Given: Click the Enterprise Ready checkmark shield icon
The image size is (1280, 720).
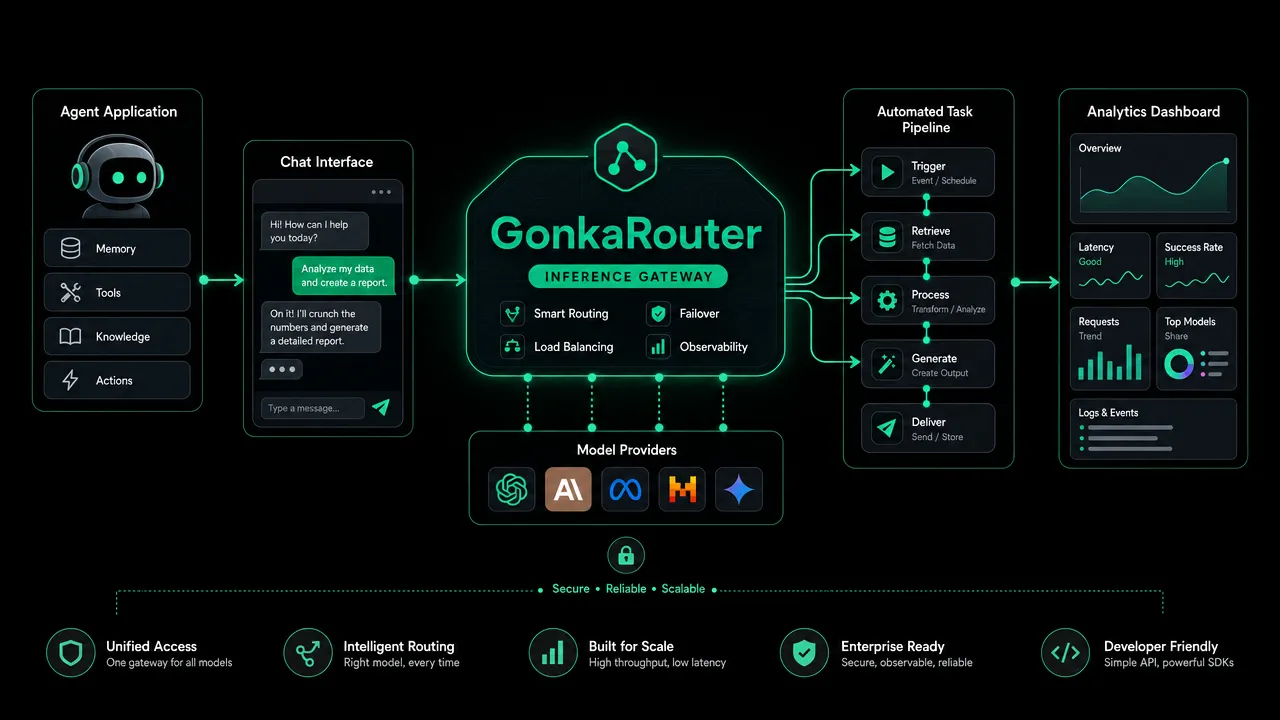Looking at the screenshot, I should pyautogui.click(x=804, y=654).
